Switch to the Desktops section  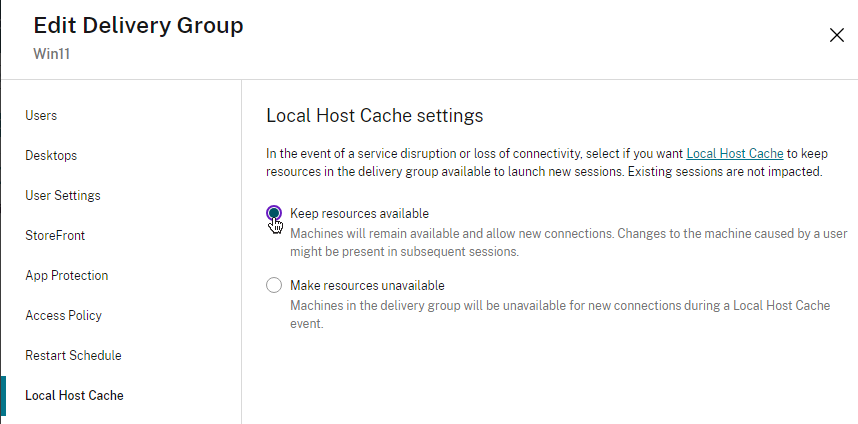click(51, 155)
